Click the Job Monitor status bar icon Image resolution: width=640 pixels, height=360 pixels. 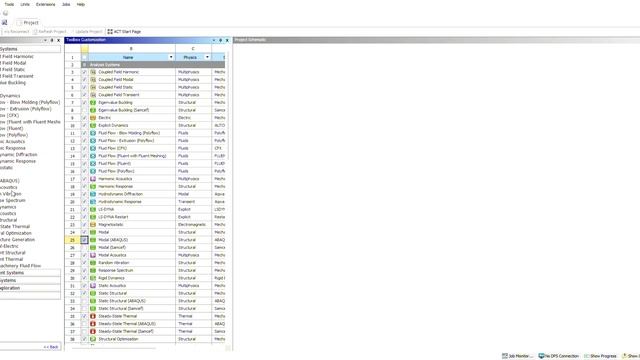pos(504,356)
